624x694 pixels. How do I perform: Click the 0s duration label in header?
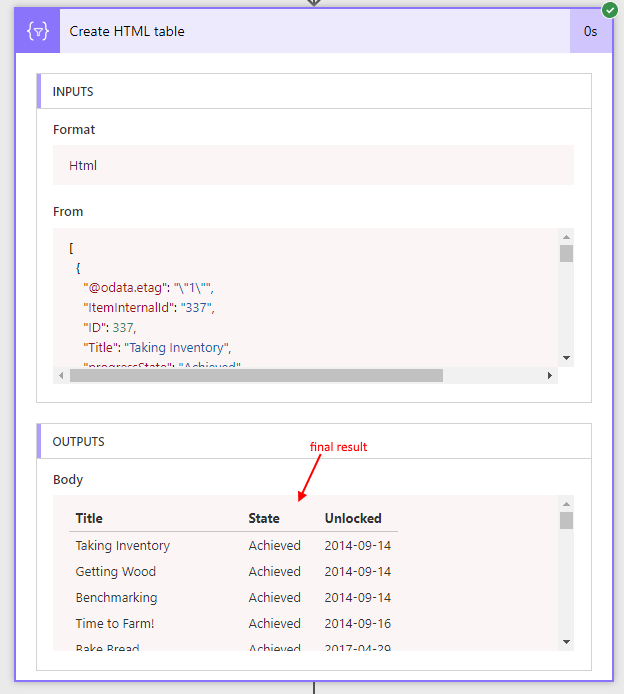[x=591, y=31]
